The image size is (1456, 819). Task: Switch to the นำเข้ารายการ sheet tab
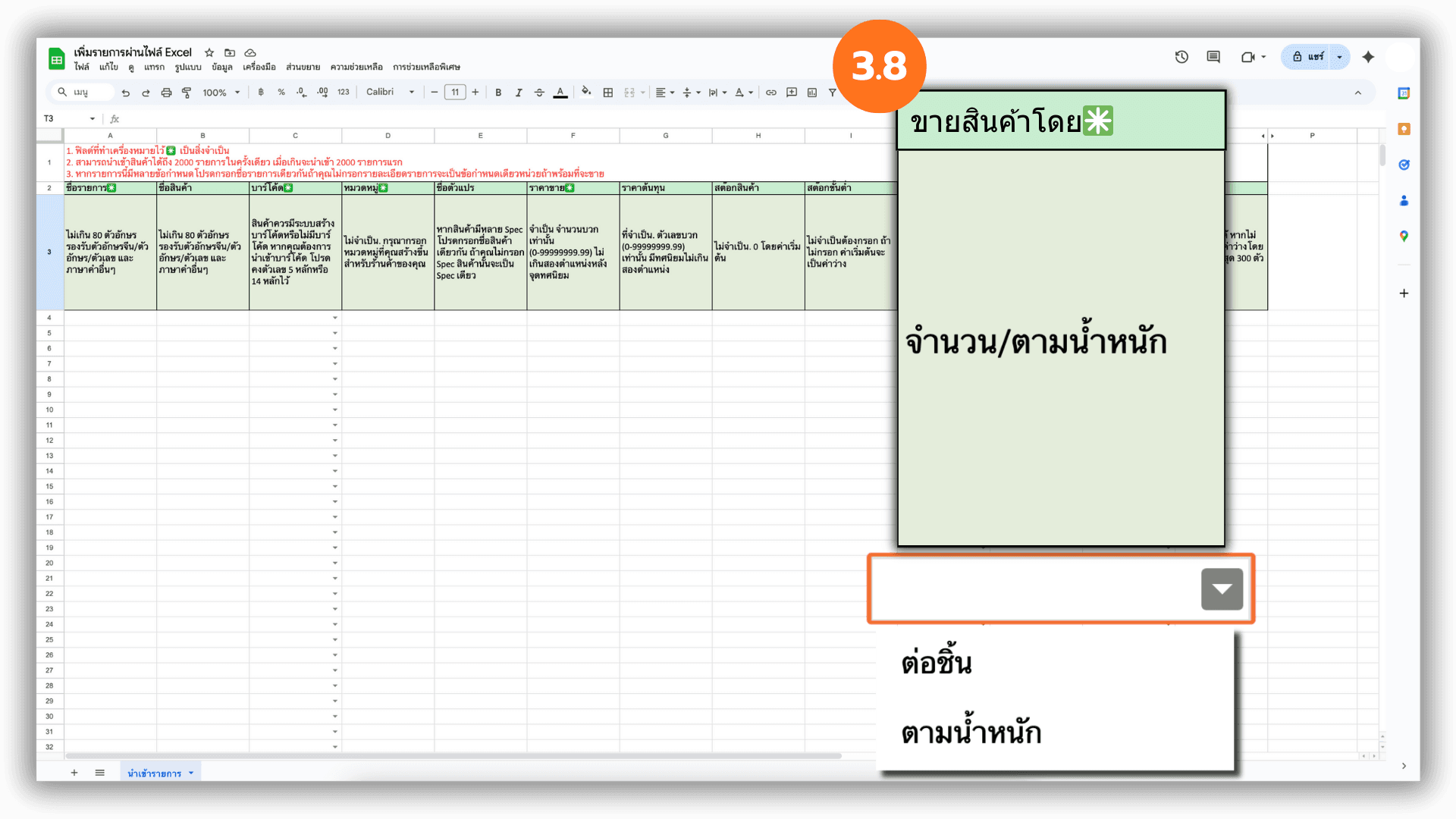(x=155, y=773)
